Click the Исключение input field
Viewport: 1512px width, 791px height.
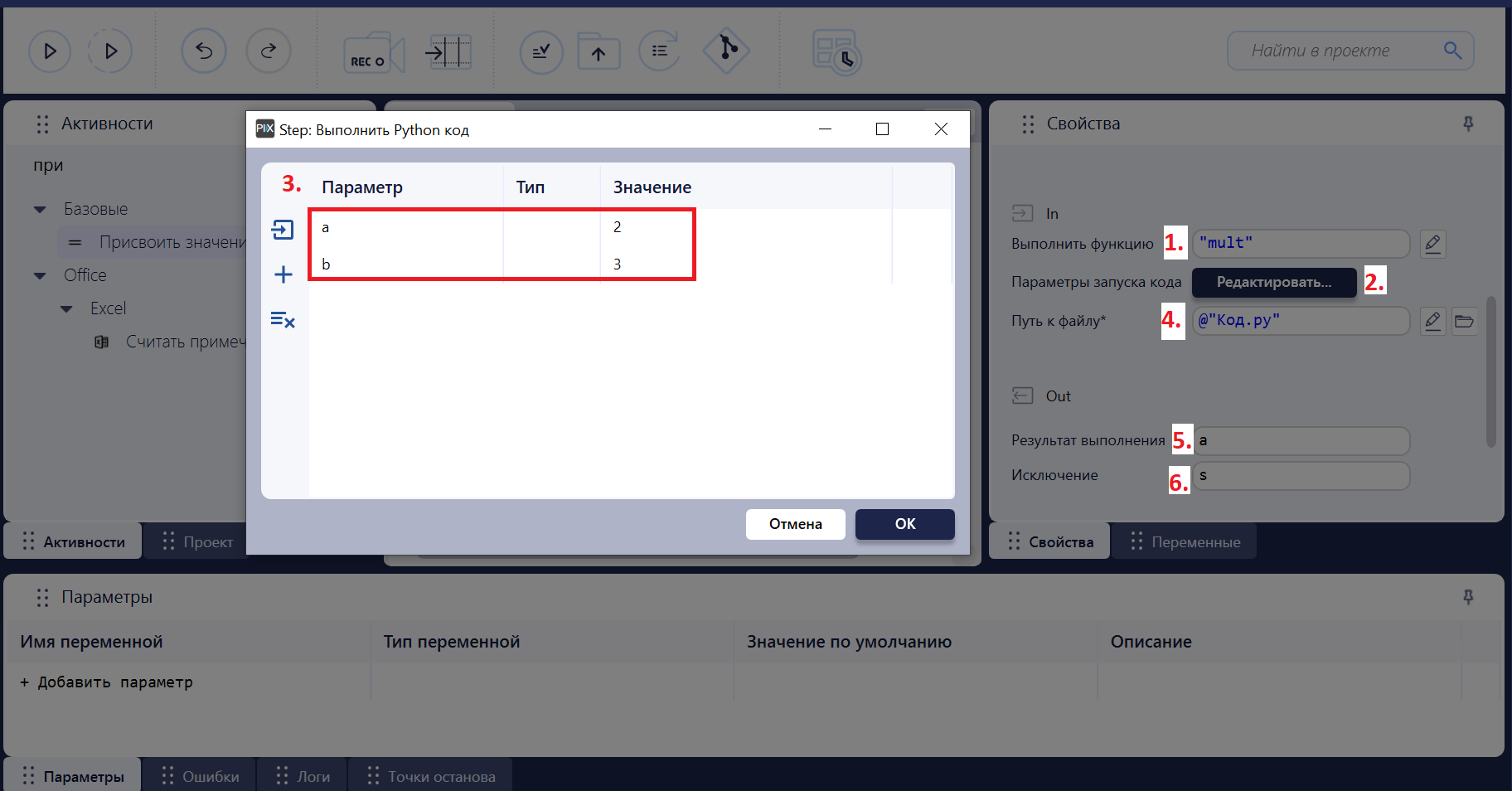(1301, 475)
